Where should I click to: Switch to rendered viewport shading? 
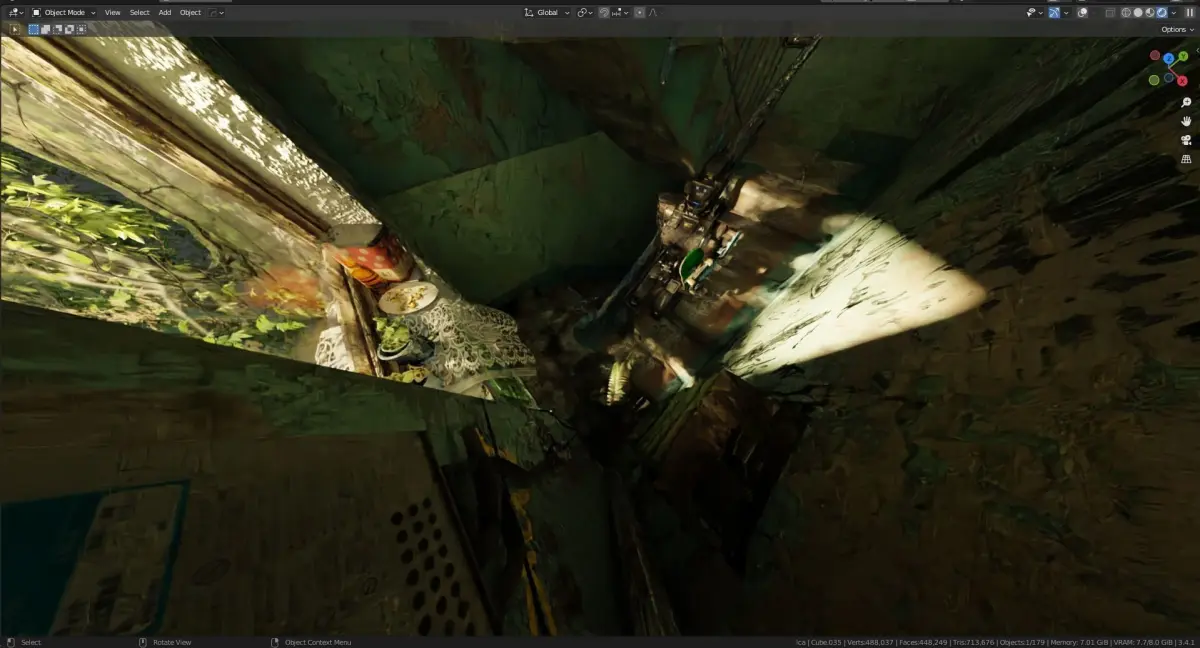click(x=1162, y=13)
